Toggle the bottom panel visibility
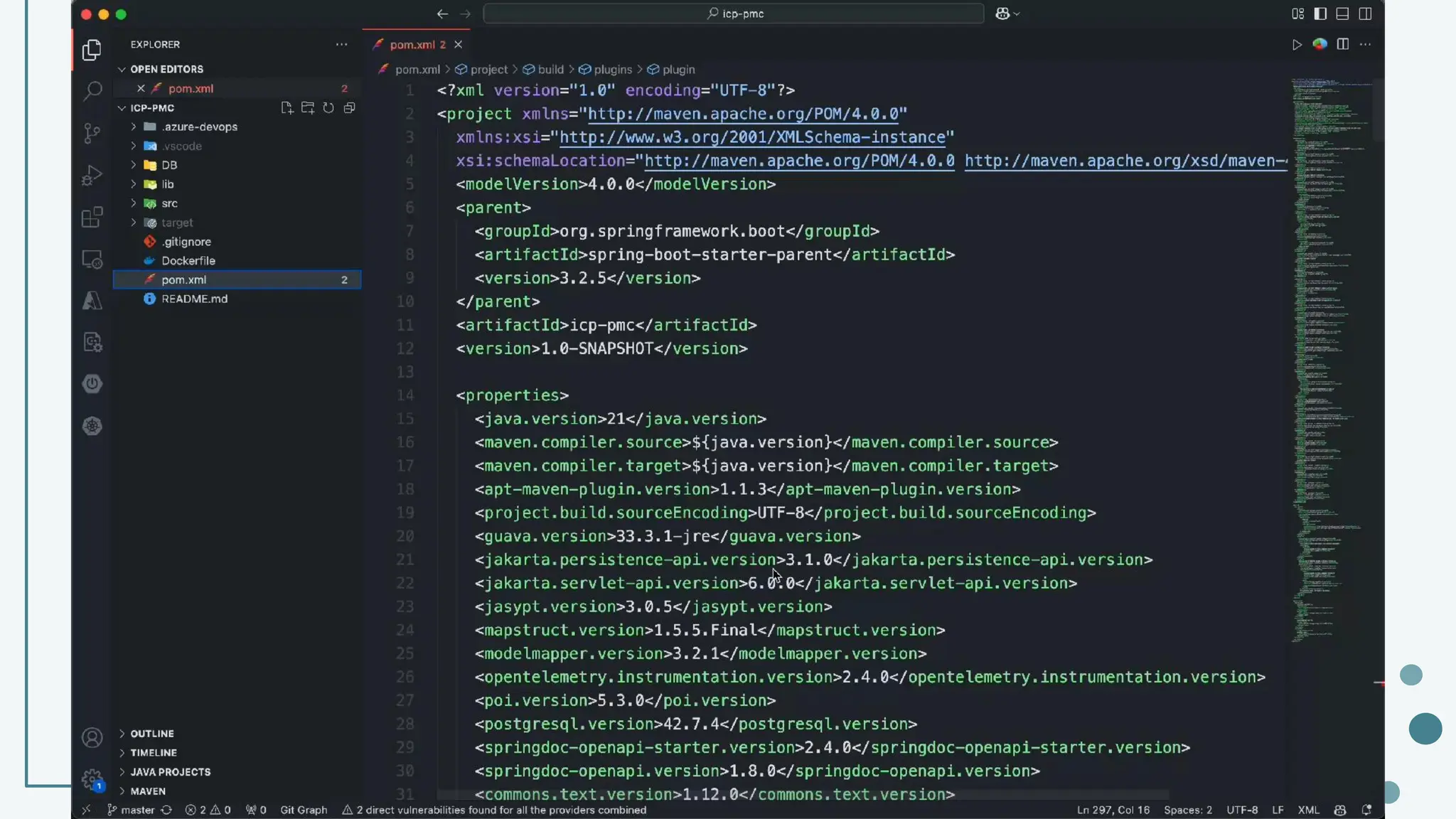 [x=1342, y=14]
